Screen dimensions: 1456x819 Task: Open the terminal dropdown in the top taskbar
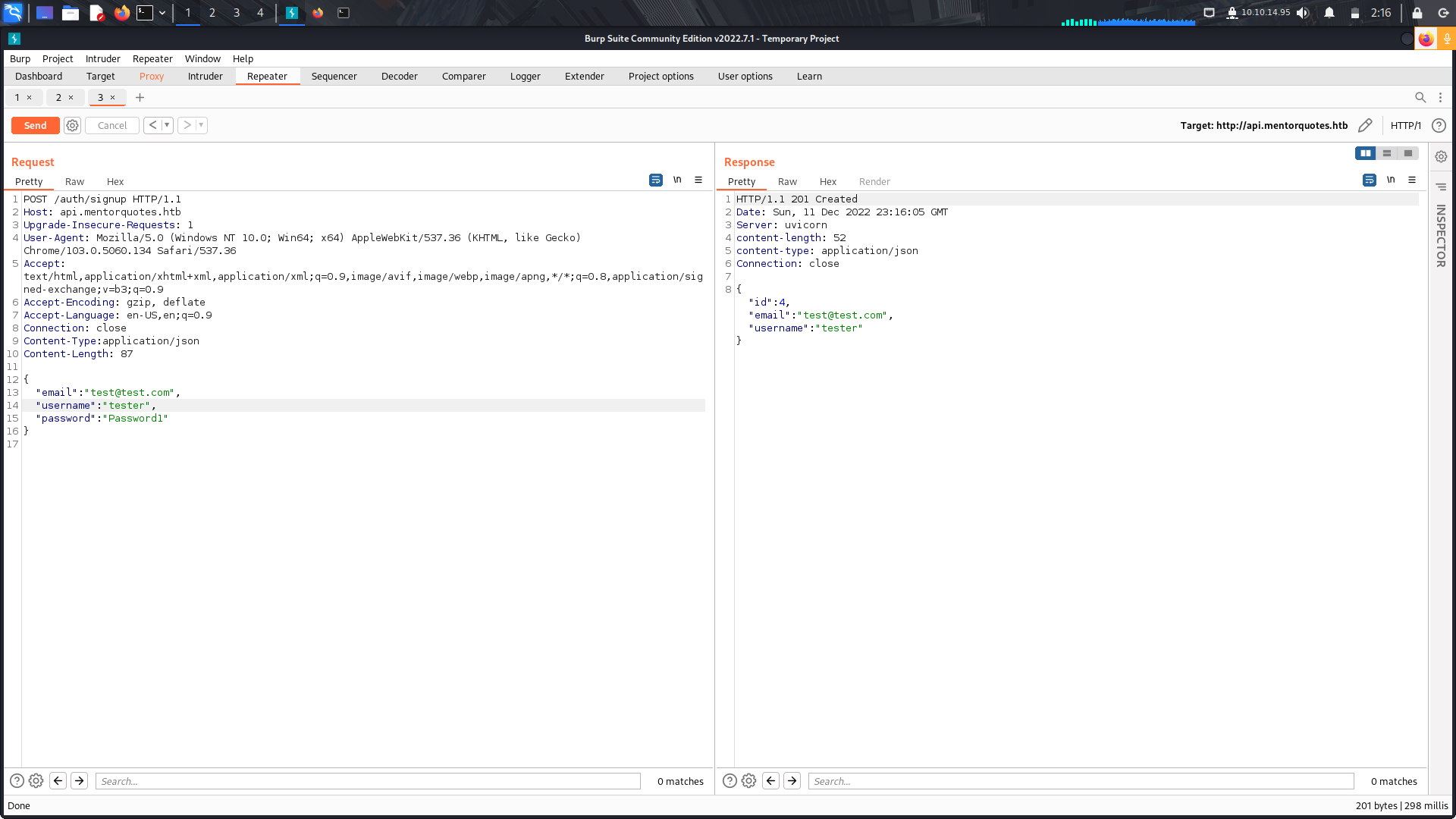[x=162, y=12]
